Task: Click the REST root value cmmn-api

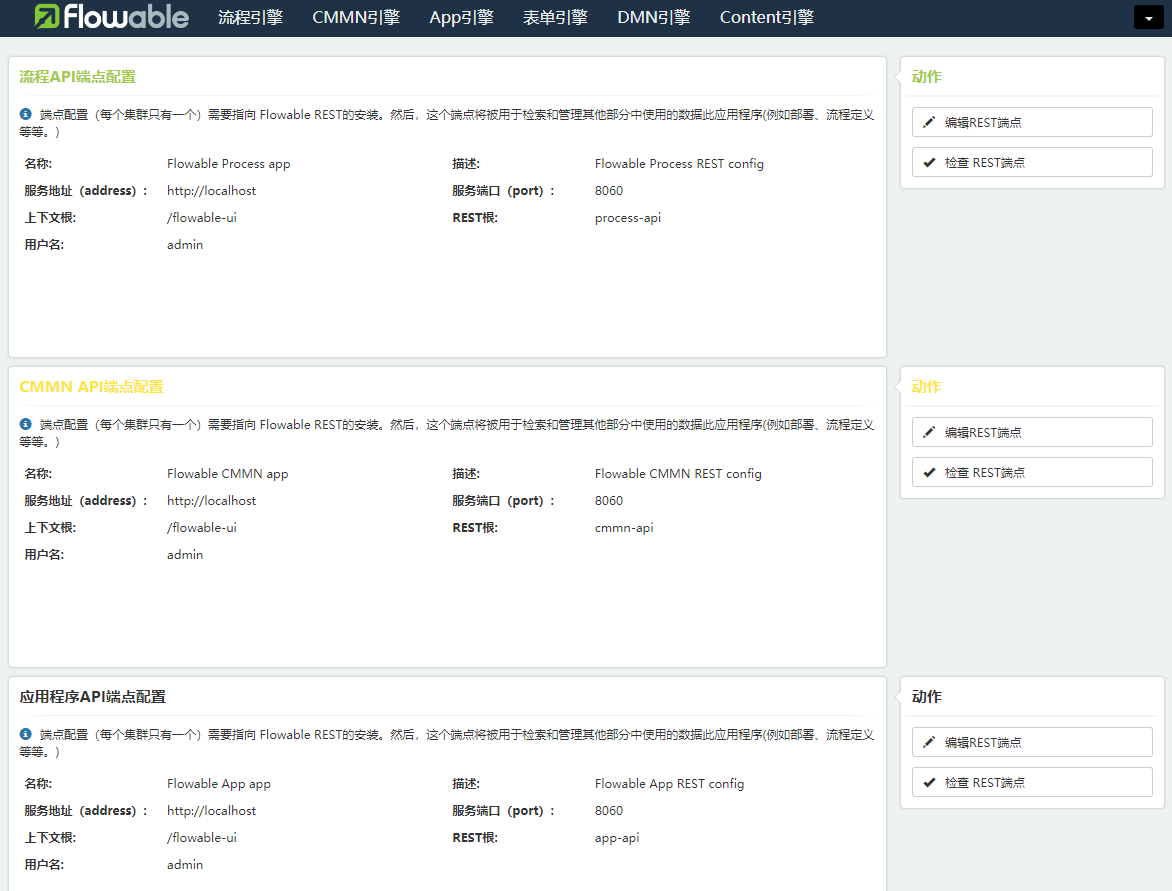Action: click(x=624, y=528)
